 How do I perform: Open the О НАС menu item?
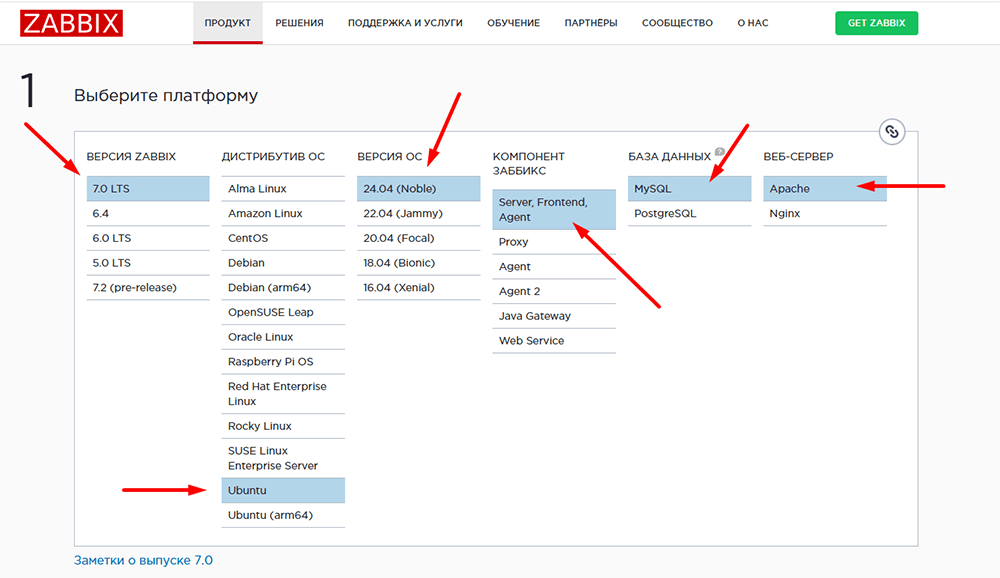pos(753,23)
